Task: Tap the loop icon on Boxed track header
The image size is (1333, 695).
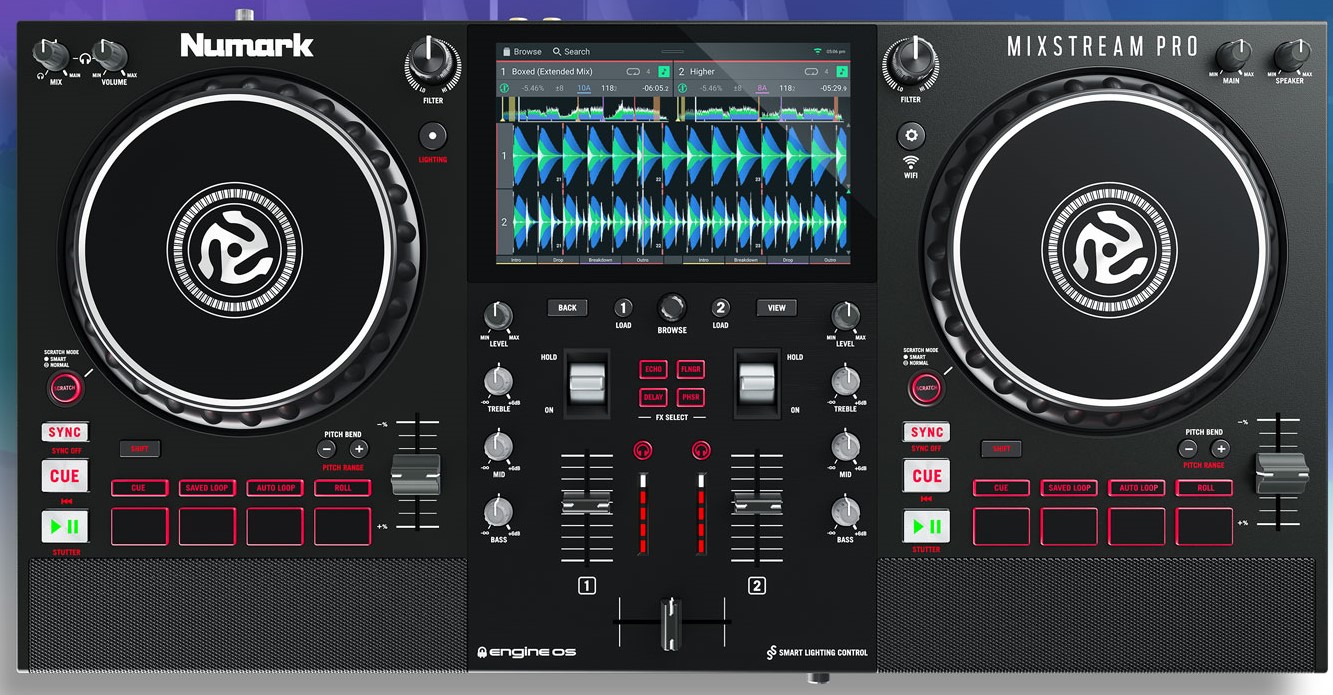Action: pos(633,72)
